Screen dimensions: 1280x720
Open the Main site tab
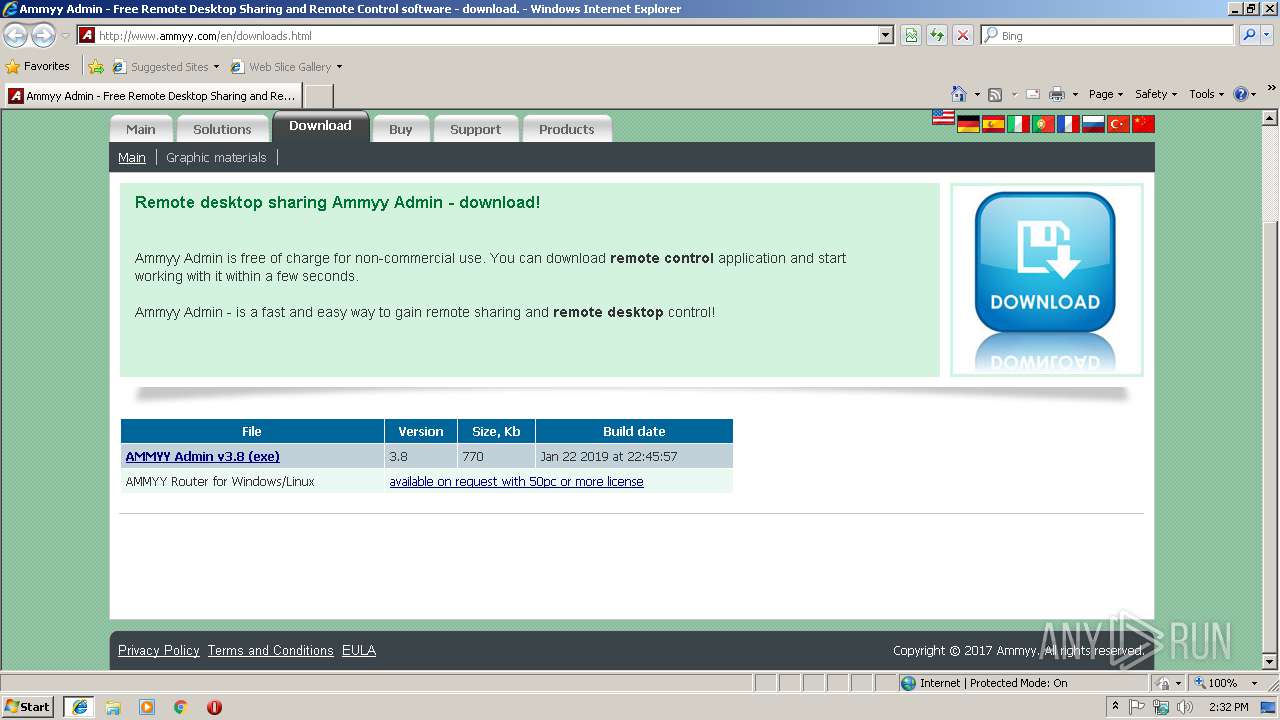coord(141,129)
